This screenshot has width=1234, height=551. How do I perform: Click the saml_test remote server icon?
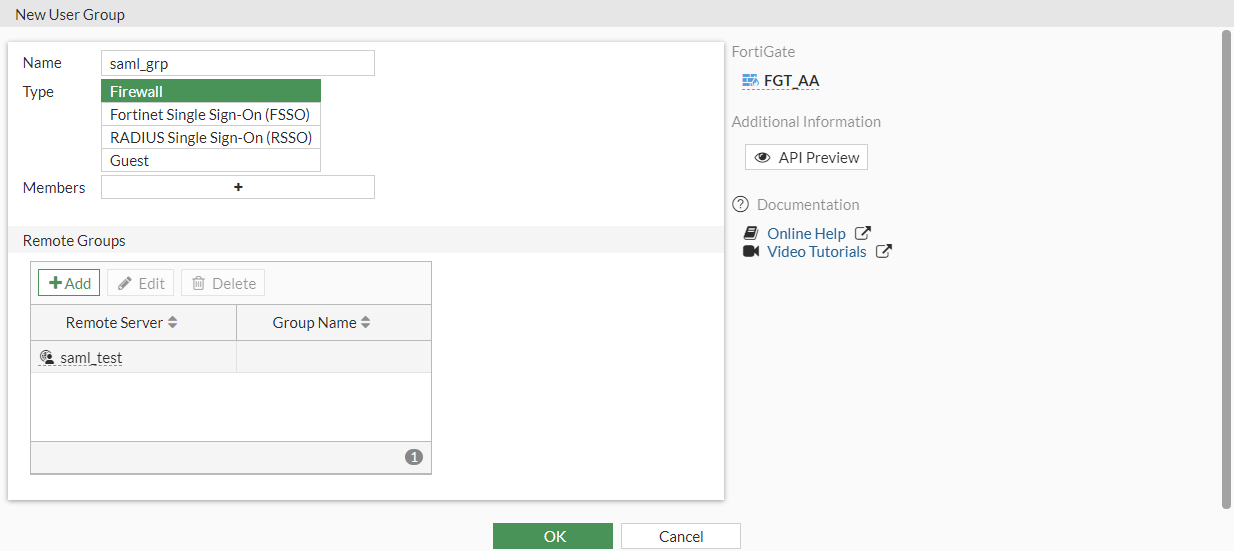click(46, 357)
